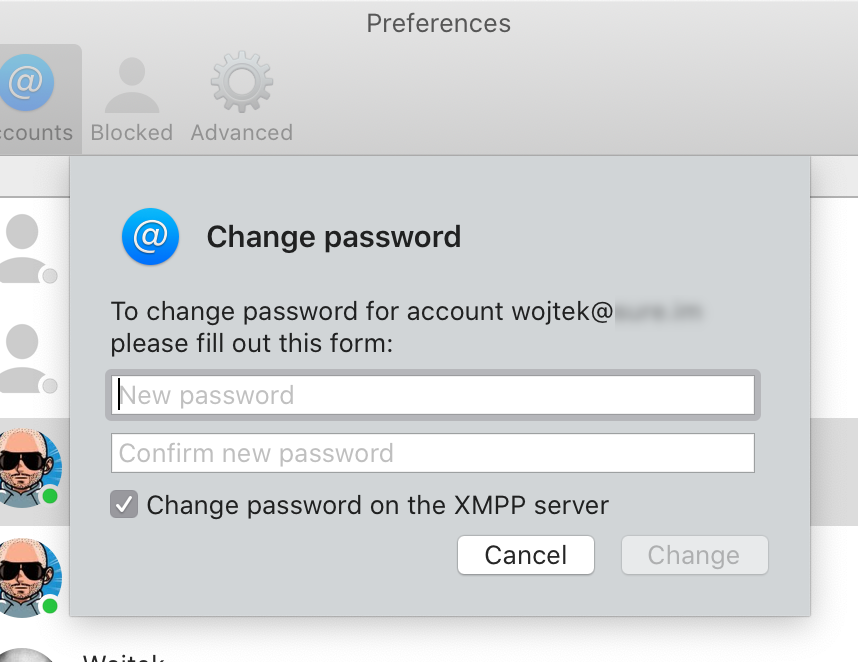Screen dimensions: 858x662
Task: Select the partially visible Wojtek account row
Action: coord(120,655)
